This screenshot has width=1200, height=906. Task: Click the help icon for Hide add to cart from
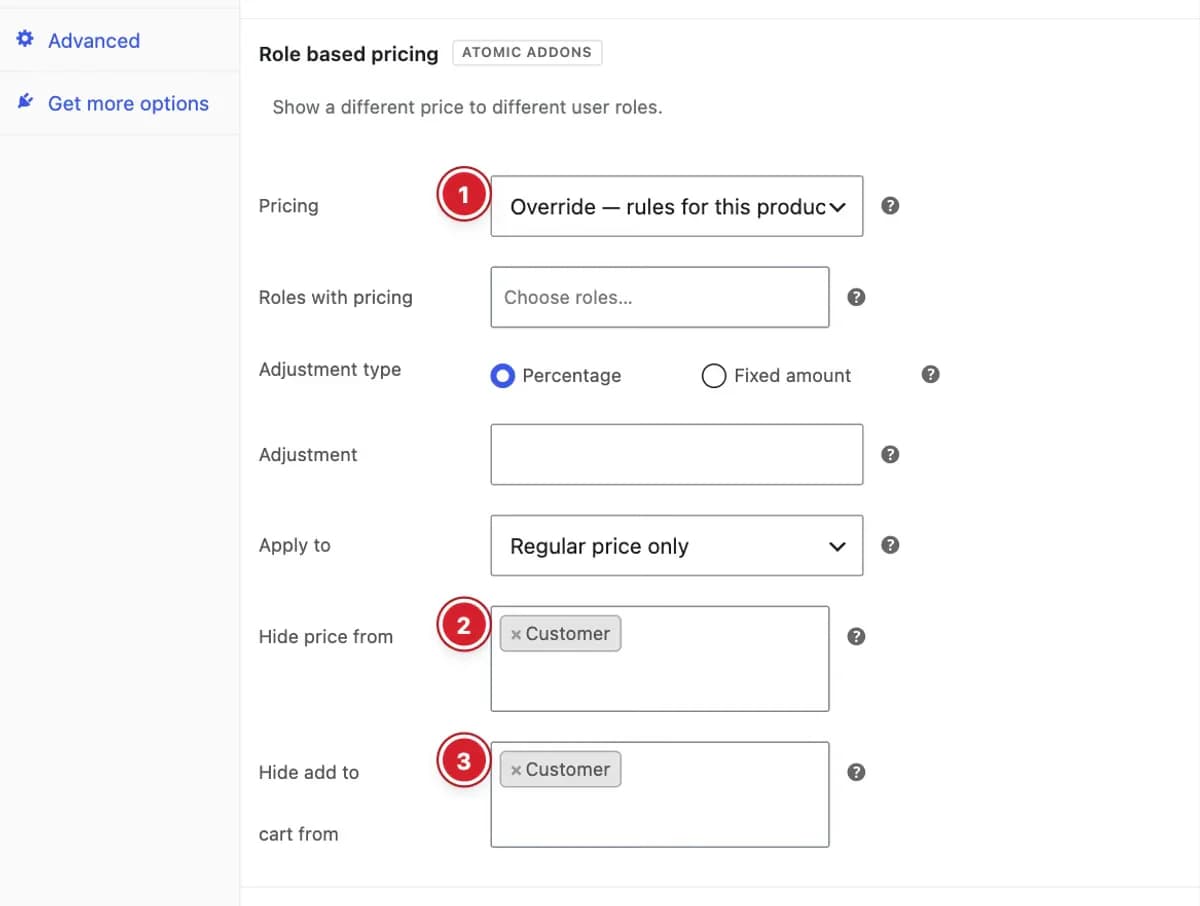coord(856,772)
